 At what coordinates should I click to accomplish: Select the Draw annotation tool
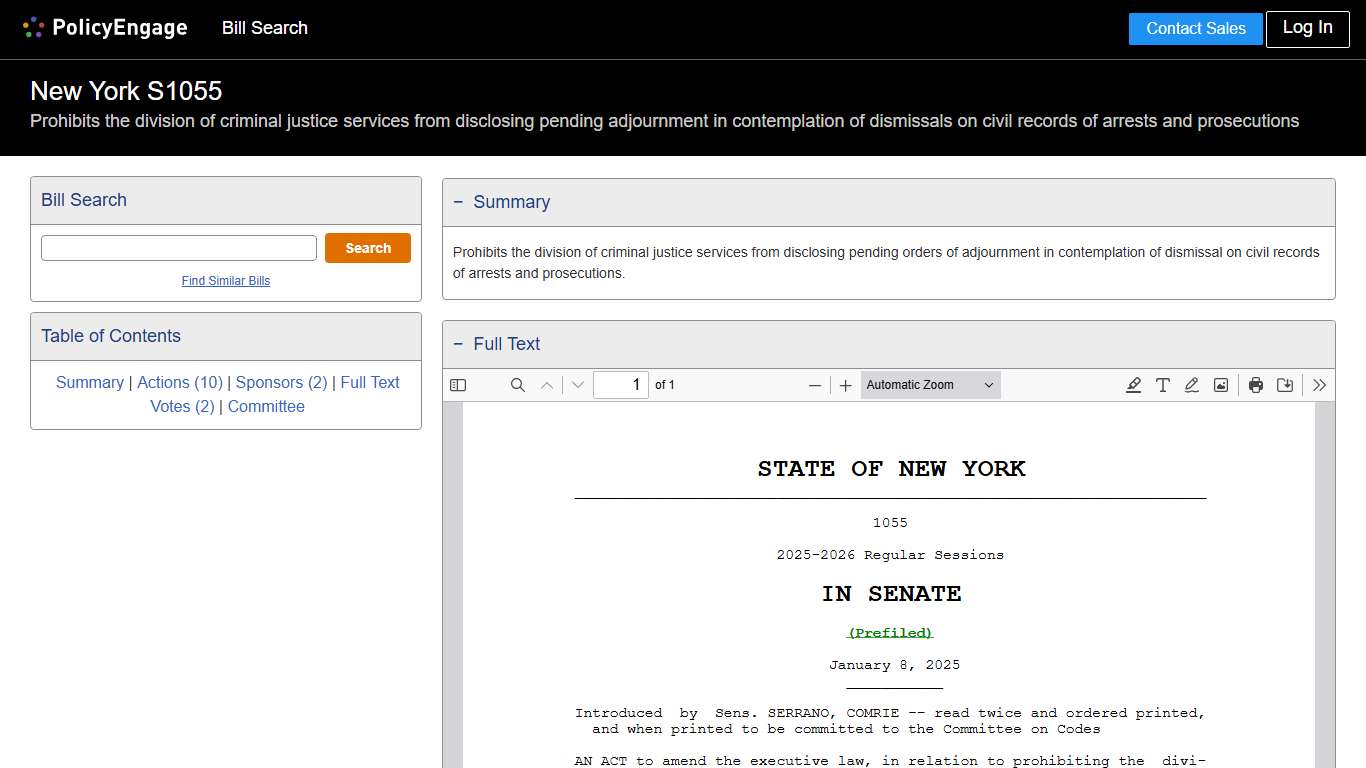click(1191, 385)
